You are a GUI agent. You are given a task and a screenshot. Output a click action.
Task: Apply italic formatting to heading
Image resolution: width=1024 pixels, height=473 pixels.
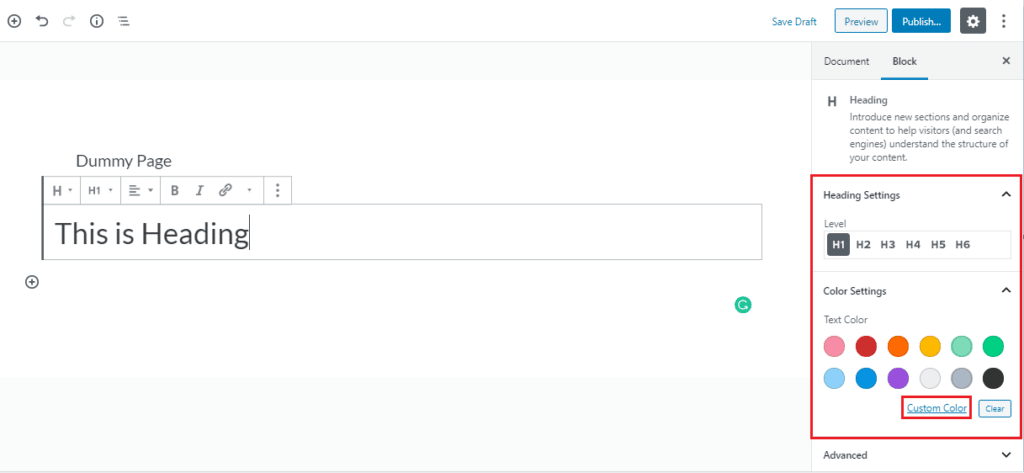(x=200, y=190)
